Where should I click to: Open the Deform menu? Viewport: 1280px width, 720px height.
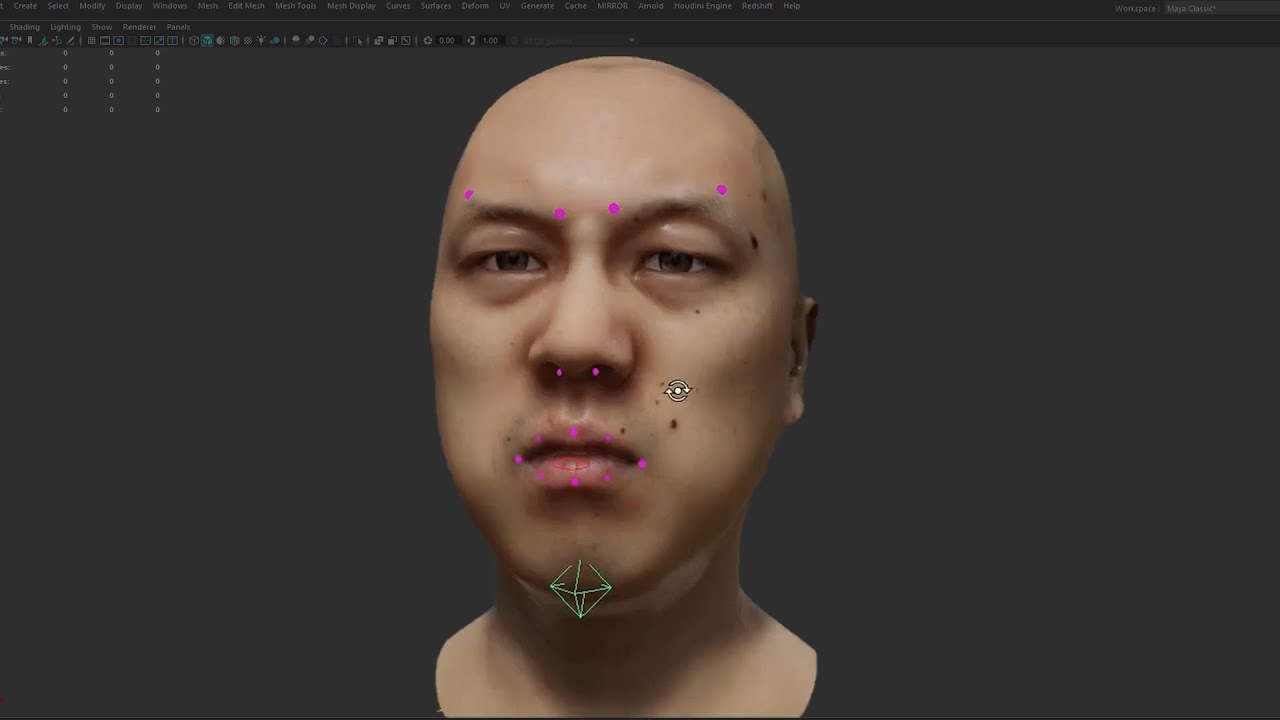475,6
